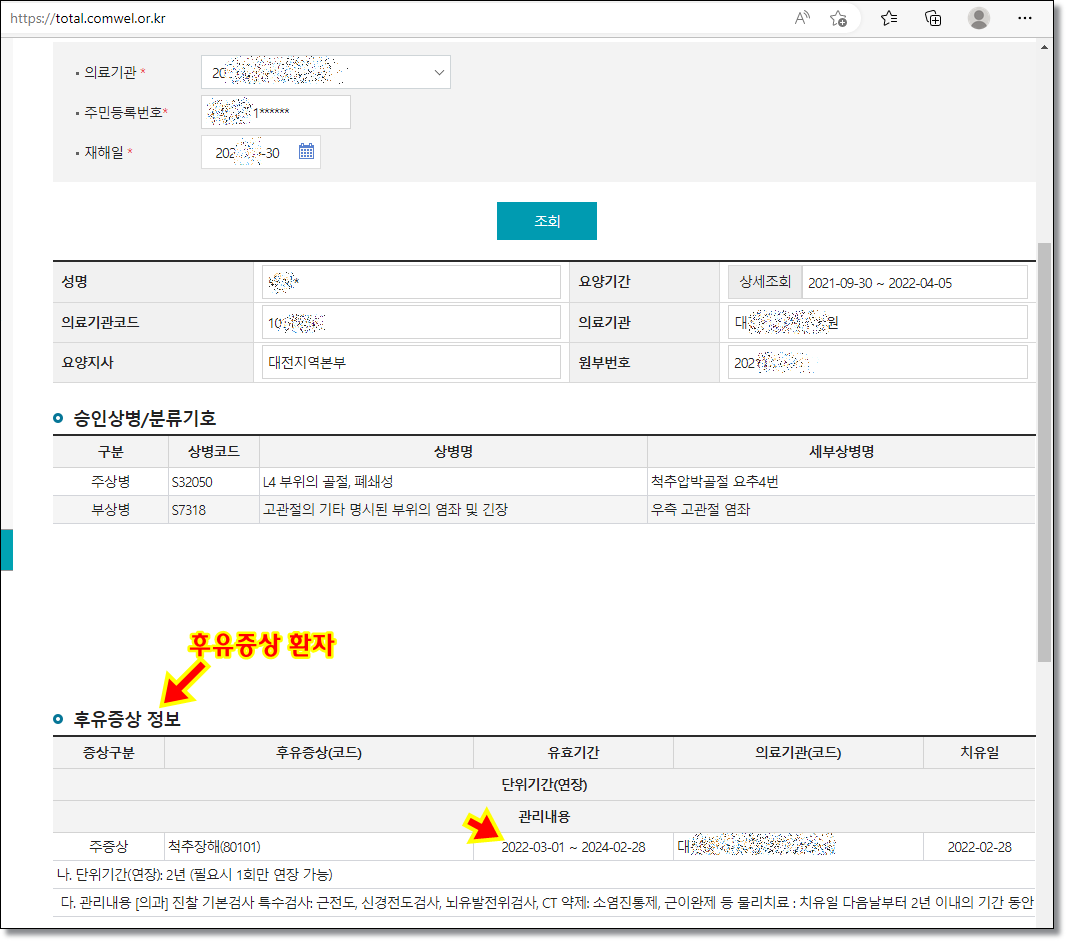Click the 상병명 'L4 부위의 골절, 폐쇄성'

[x=328, y=482]
